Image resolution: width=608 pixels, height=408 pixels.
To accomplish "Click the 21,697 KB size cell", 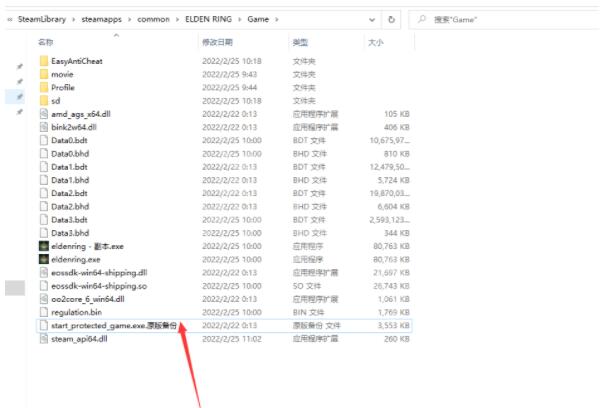I will 392,273.
